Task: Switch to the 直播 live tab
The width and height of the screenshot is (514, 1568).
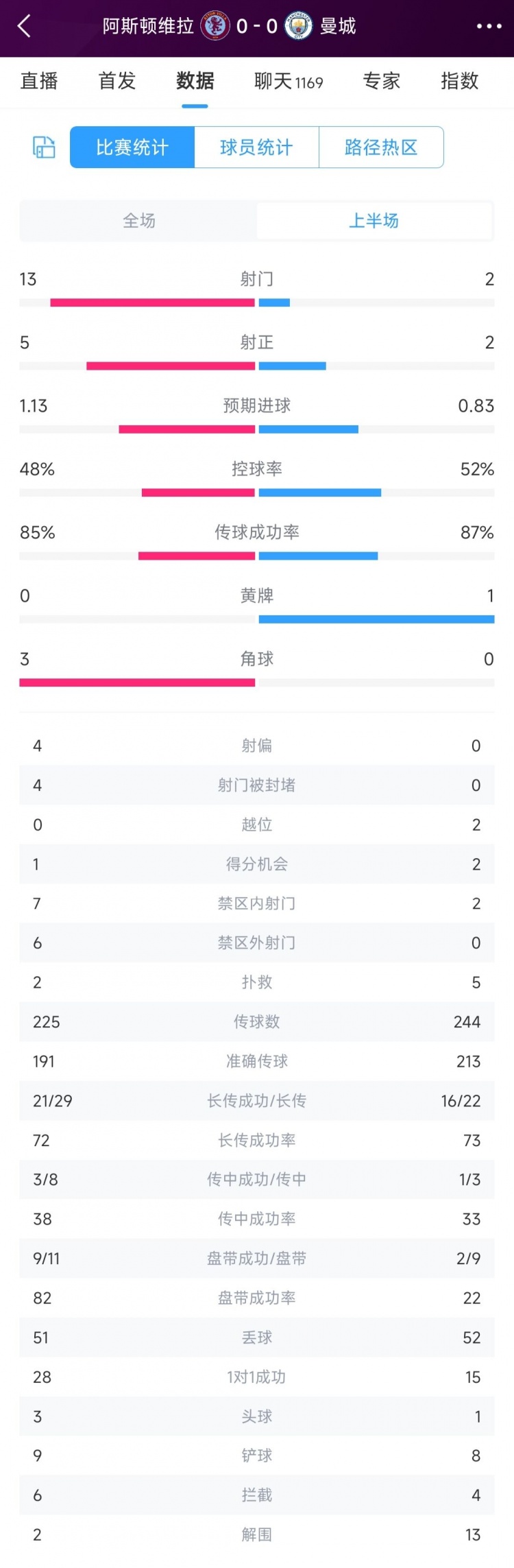Action: click(x=40, y=81)
